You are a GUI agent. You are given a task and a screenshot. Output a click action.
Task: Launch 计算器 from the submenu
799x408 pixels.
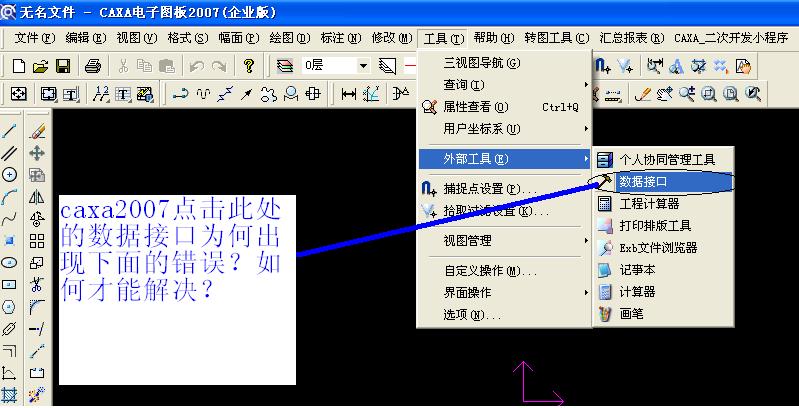coord(663,292)
